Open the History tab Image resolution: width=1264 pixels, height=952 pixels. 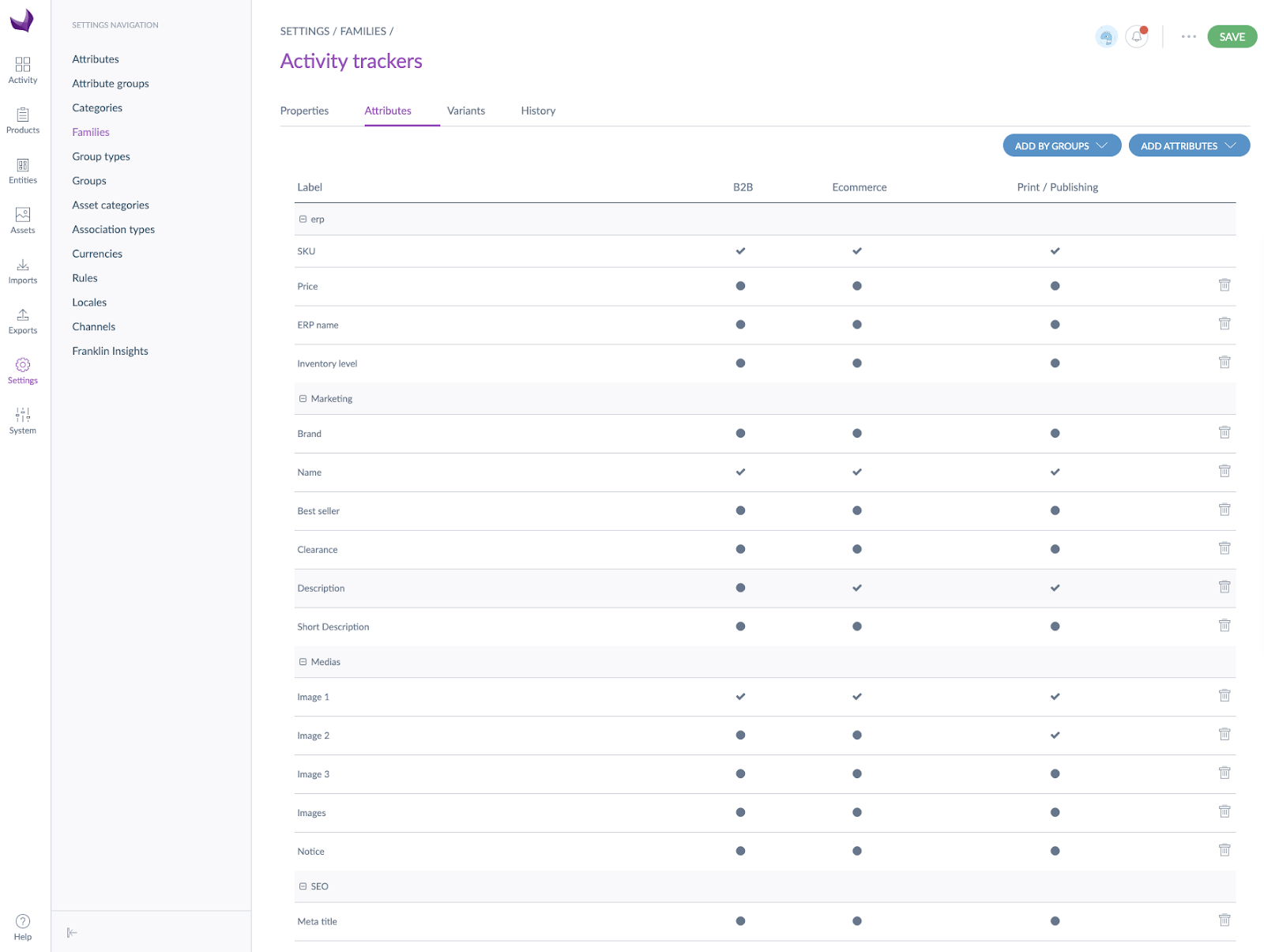pyautogui.click(x=538, y=111)
